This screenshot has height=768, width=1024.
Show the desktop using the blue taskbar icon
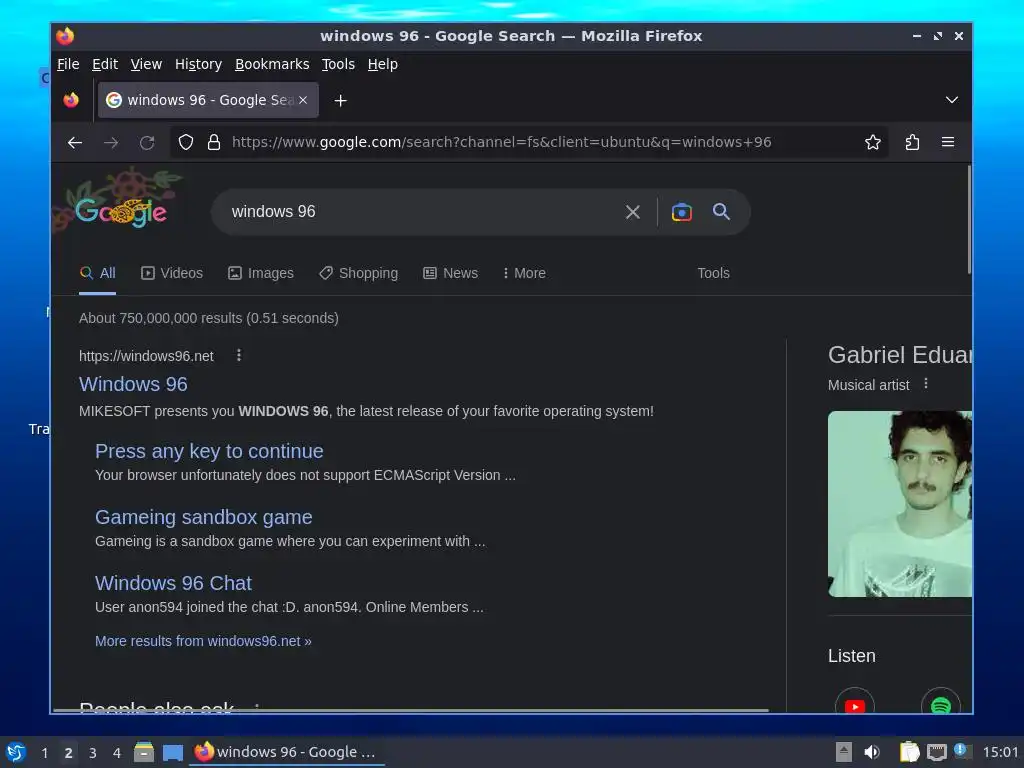coord(172,753)
